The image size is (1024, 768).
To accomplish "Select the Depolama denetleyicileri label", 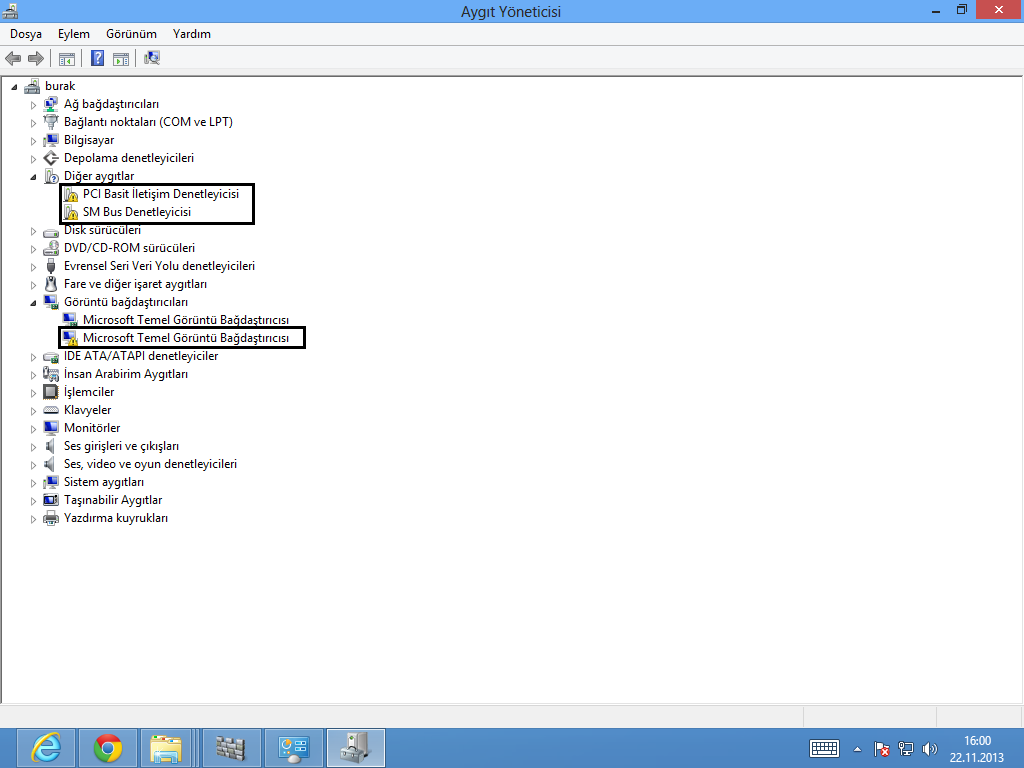I will tap(129, 158).
